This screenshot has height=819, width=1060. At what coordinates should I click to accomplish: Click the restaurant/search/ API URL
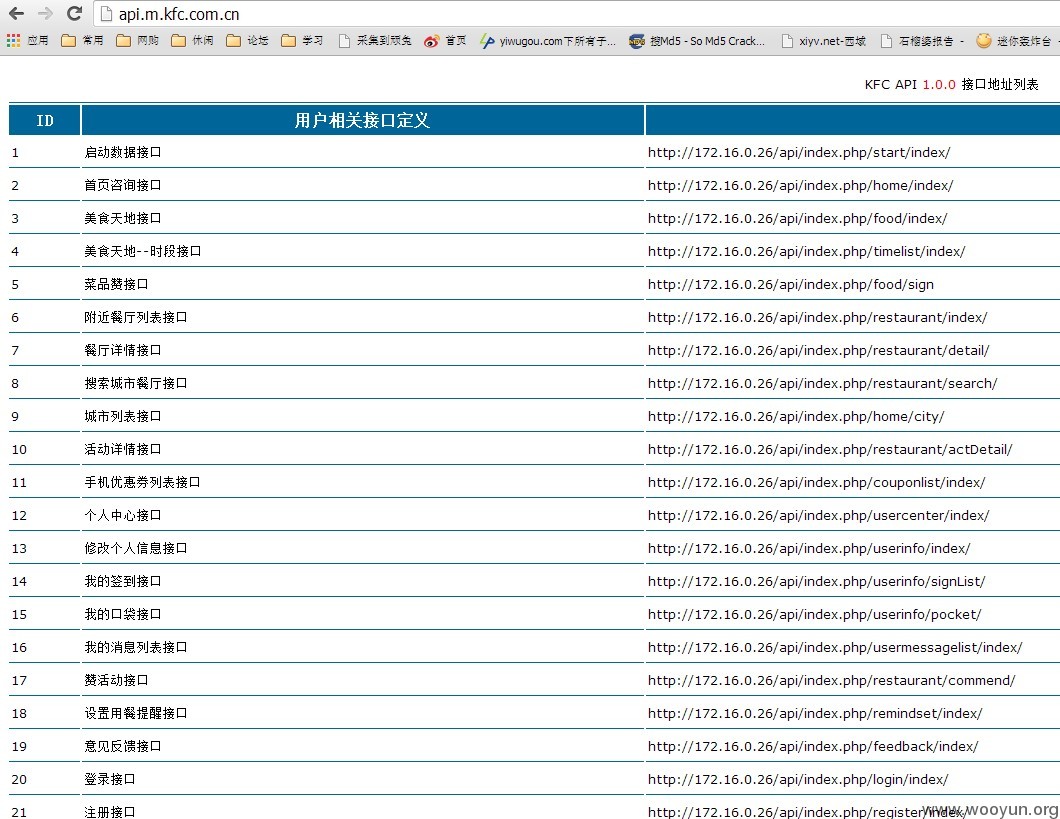(823, 384)
